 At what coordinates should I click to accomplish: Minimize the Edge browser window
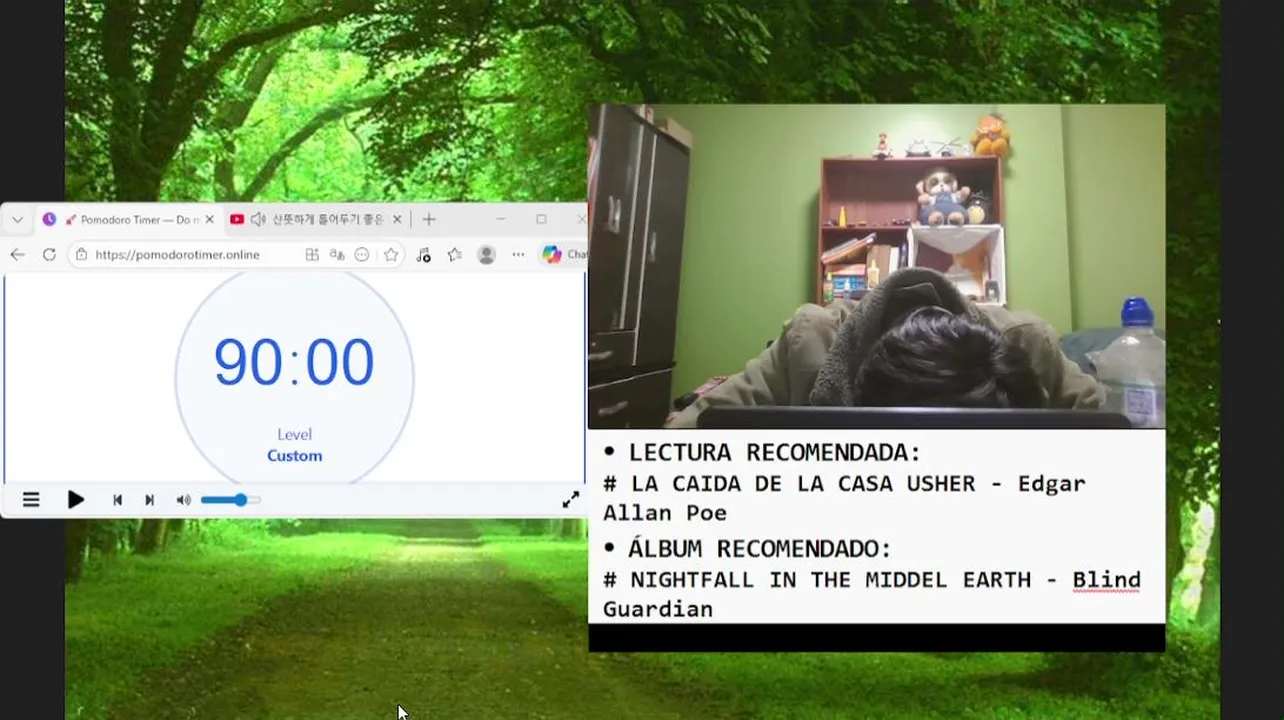point(501,219)
